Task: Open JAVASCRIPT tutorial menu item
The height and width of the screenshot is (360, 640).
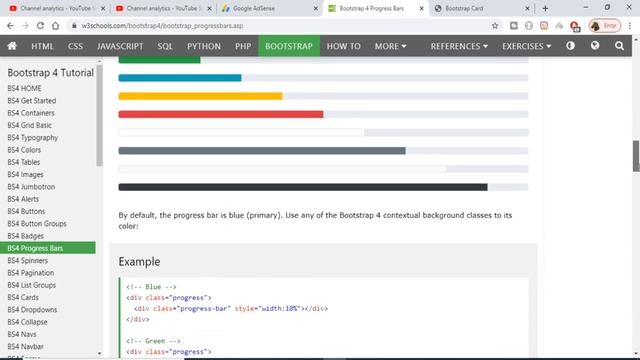Action: tap(120, 46)
